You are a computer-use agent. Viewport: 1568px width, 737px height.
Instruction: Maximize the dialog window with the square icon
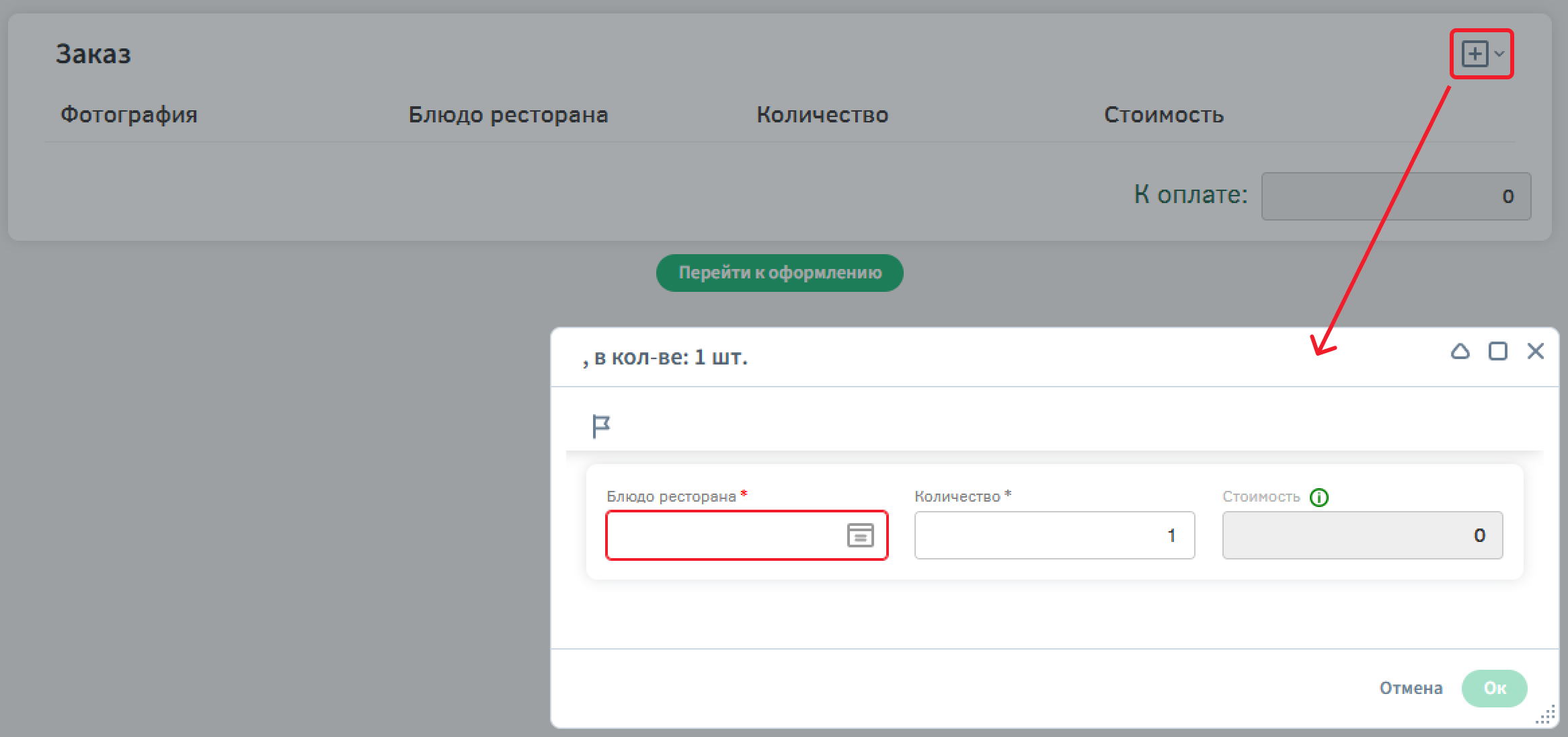coord(1498,351)
